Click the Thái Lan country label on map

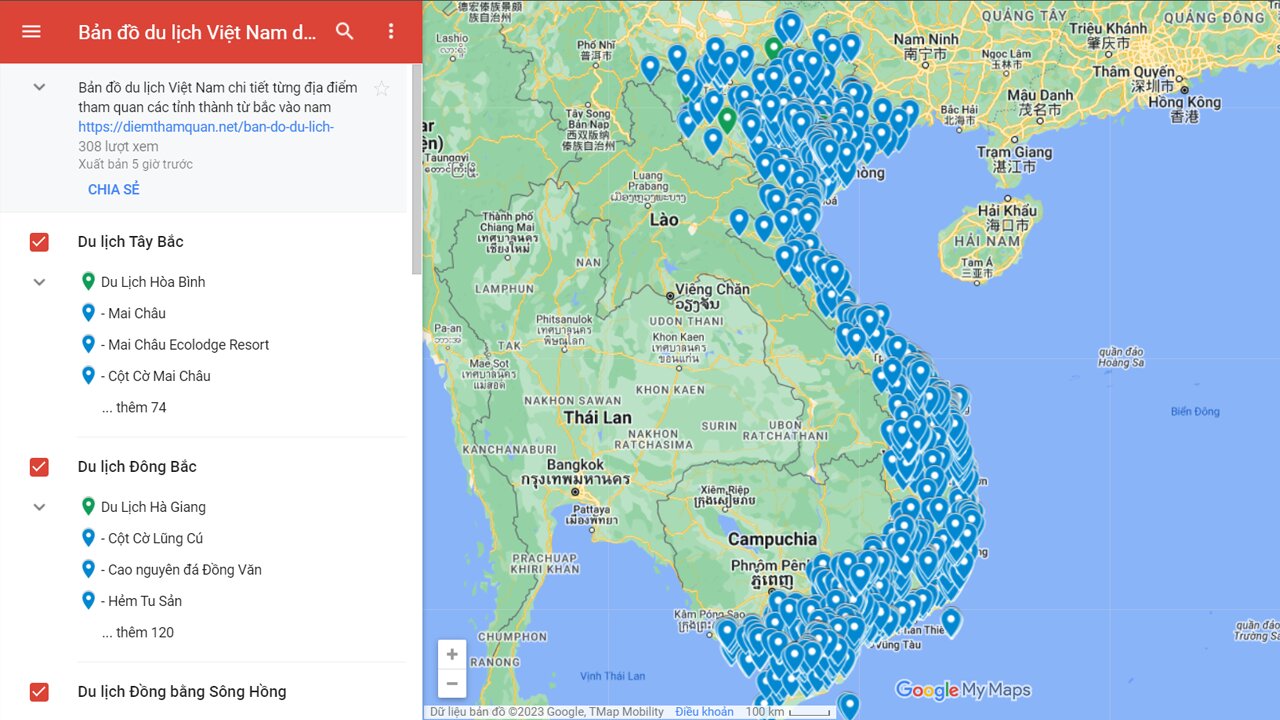(597, 417)
